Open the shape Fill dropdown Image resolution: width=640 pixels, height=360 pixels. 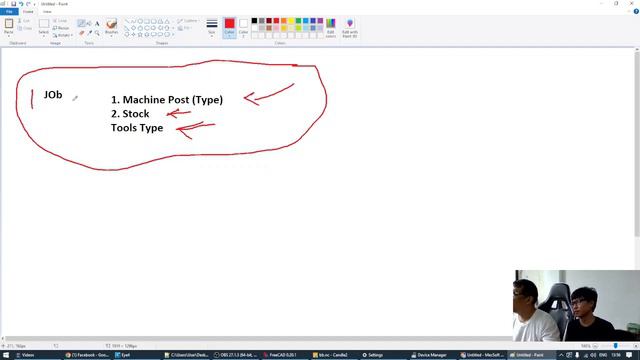(185, 28)
